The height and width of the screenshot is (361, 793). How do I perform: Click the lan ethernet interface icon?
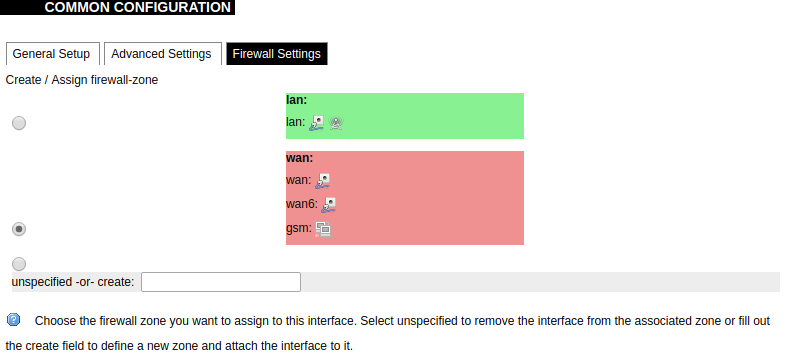pos(317,123)
